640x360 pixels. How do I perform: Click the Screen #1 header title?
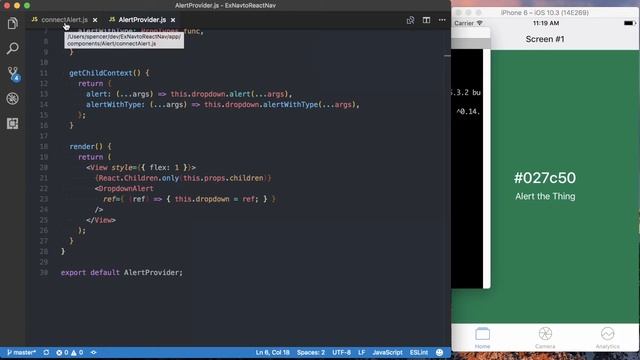pos(545,39)
